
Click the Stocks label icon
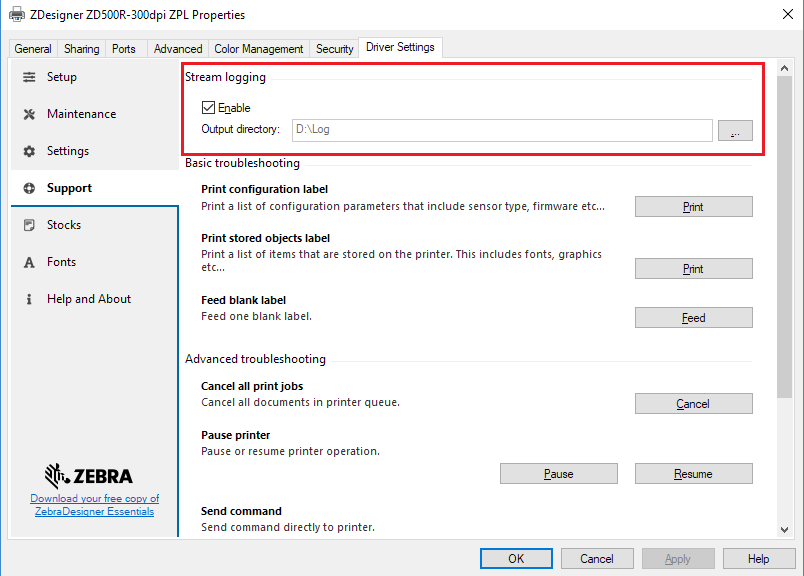coord(29,225)
